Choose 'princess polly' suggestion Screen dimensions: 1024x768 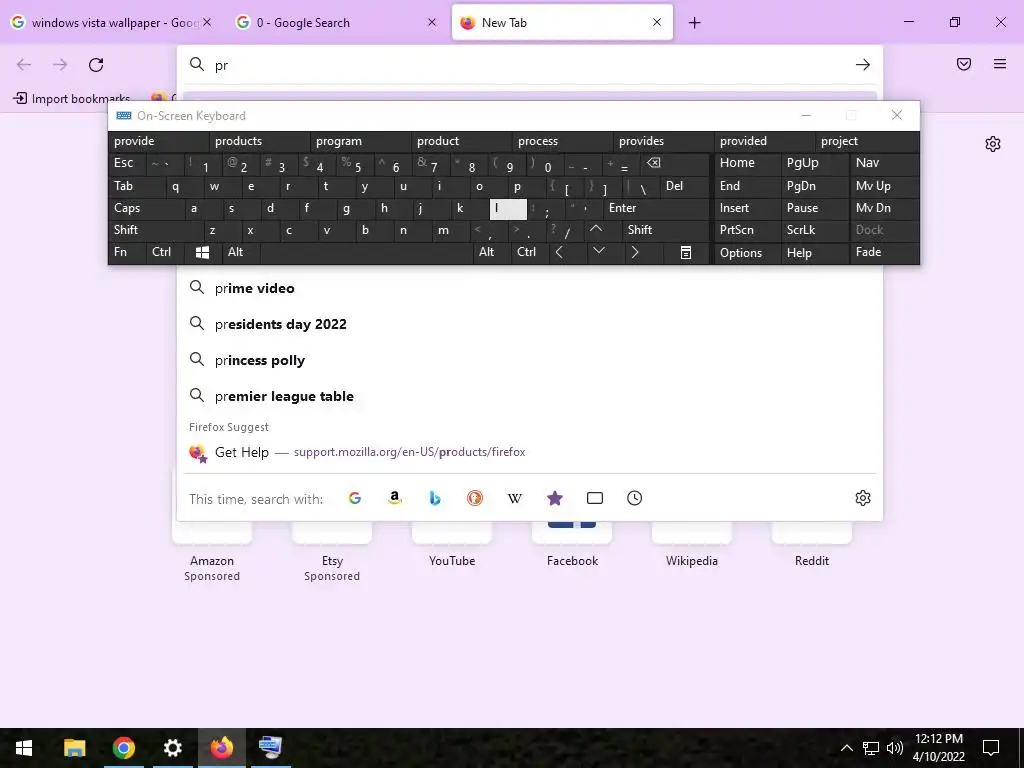pos(530,360)
